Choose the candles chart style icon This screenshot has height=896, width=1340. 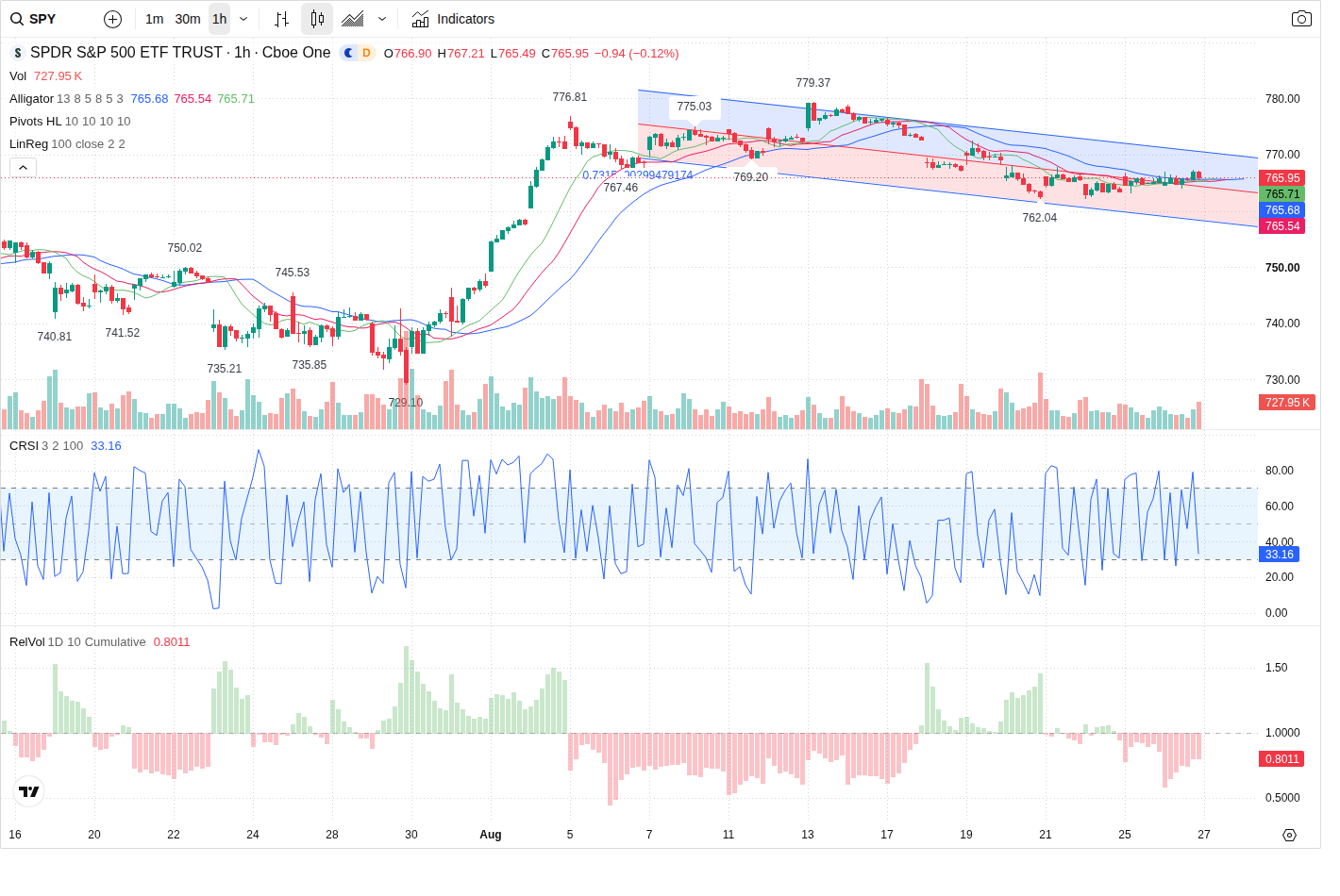tap(317, 19)
